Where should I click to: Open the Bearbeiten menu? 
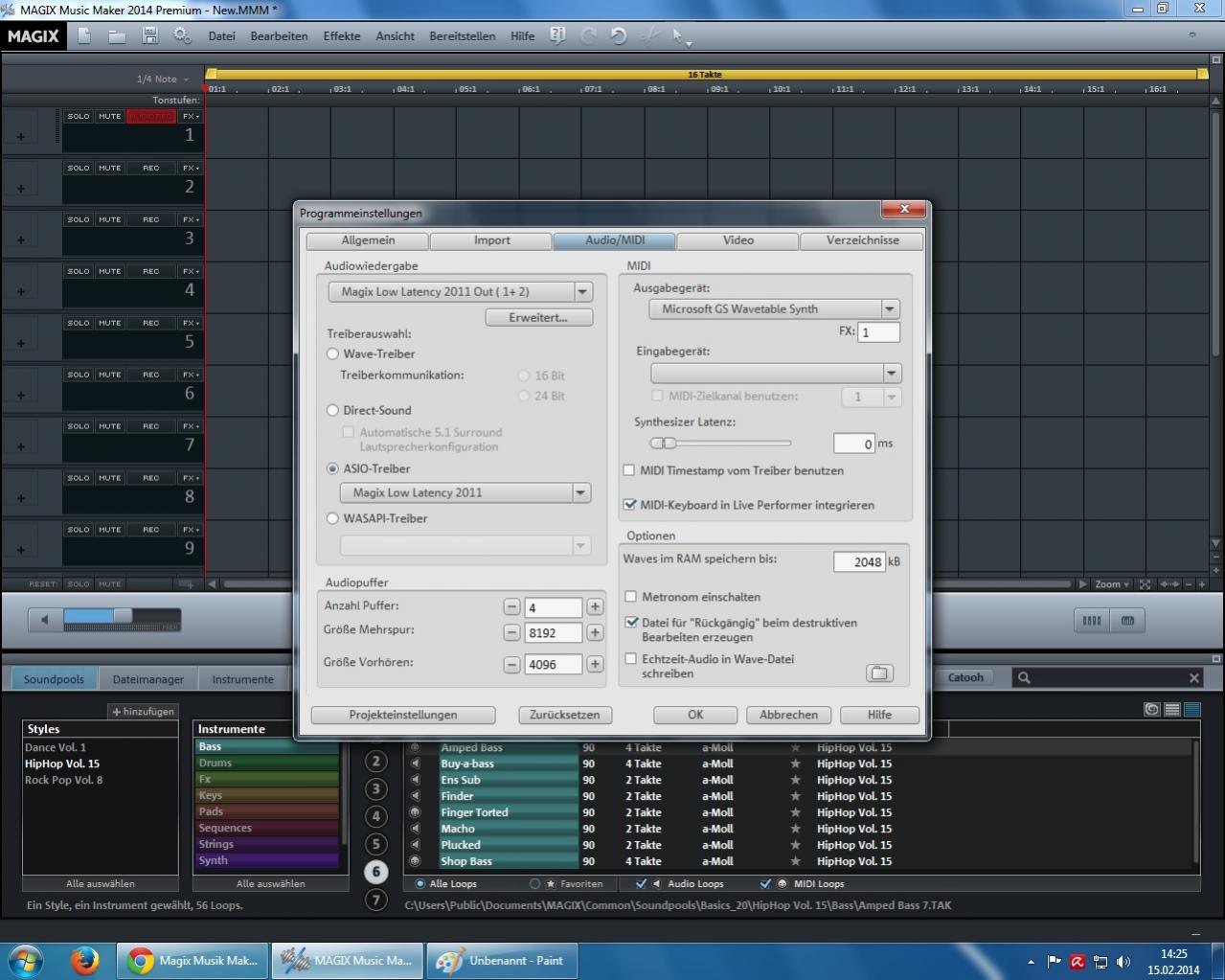point(279,36)
